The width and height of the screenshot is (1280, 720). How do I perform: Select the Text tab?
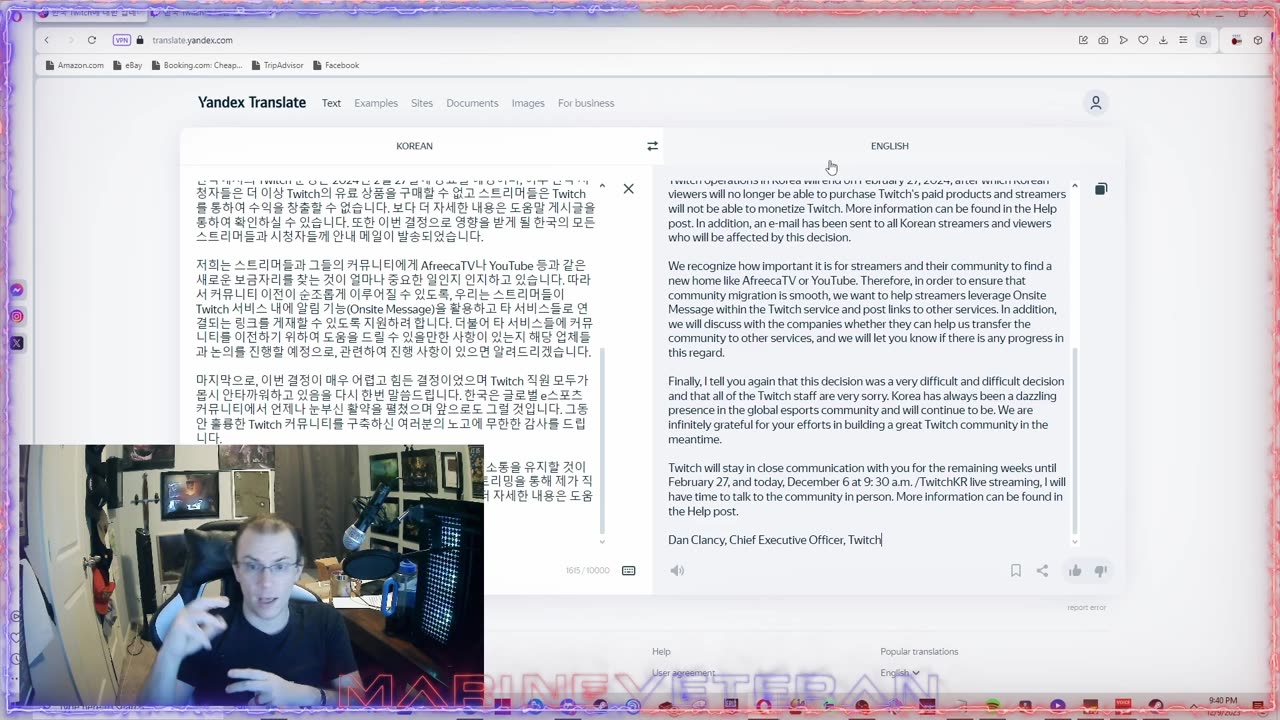[x=331, y=103]
